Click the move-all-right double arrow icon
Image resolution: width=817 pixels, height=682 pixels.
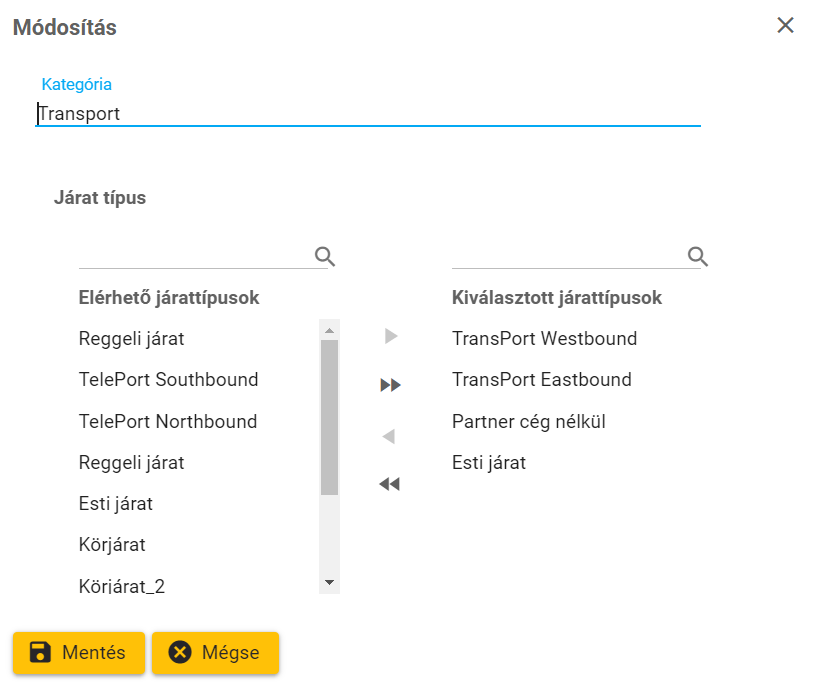click(x=390, y=385)
